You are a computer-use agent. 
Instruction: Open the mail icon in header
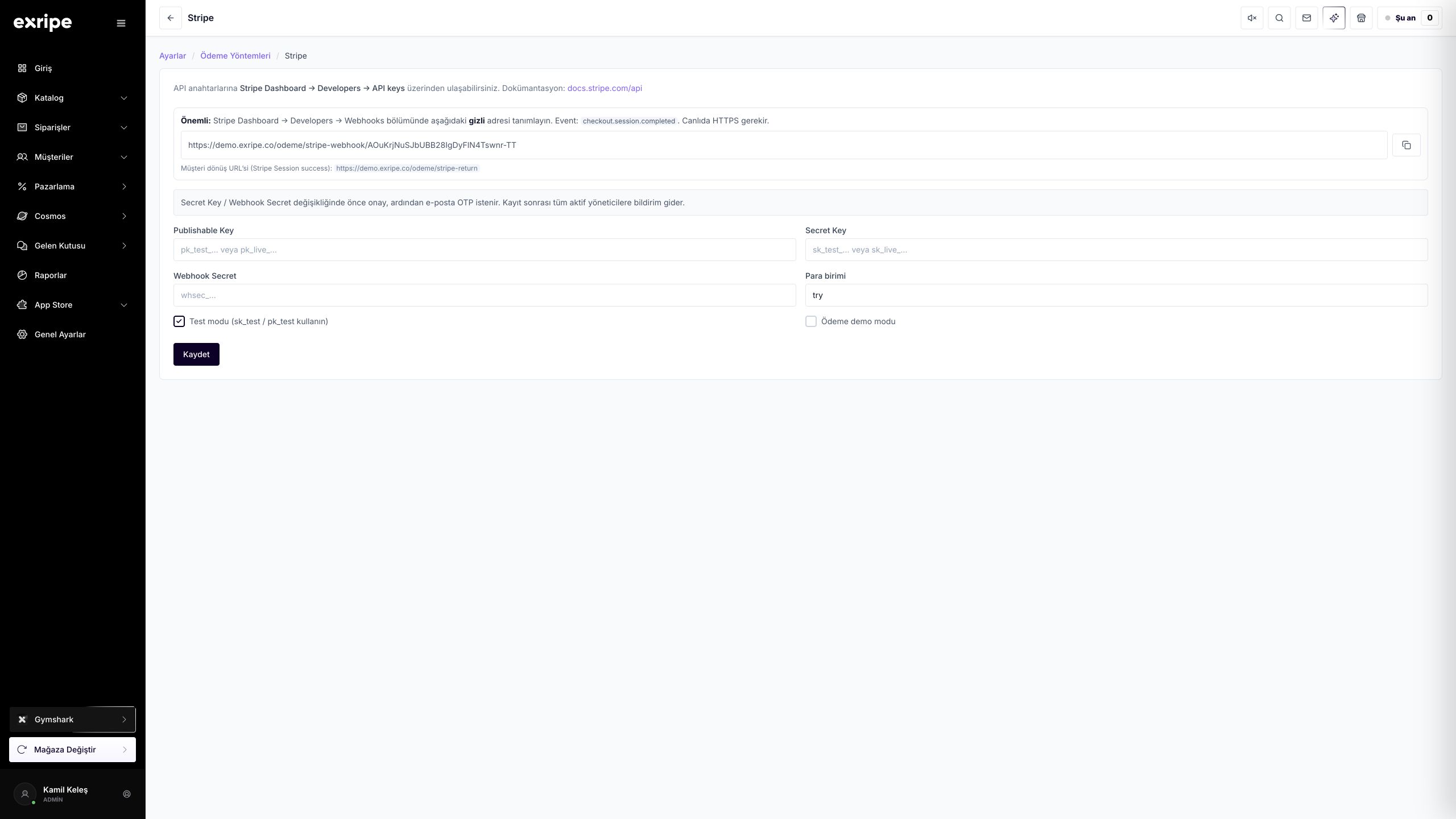[x=1306, y=18]
